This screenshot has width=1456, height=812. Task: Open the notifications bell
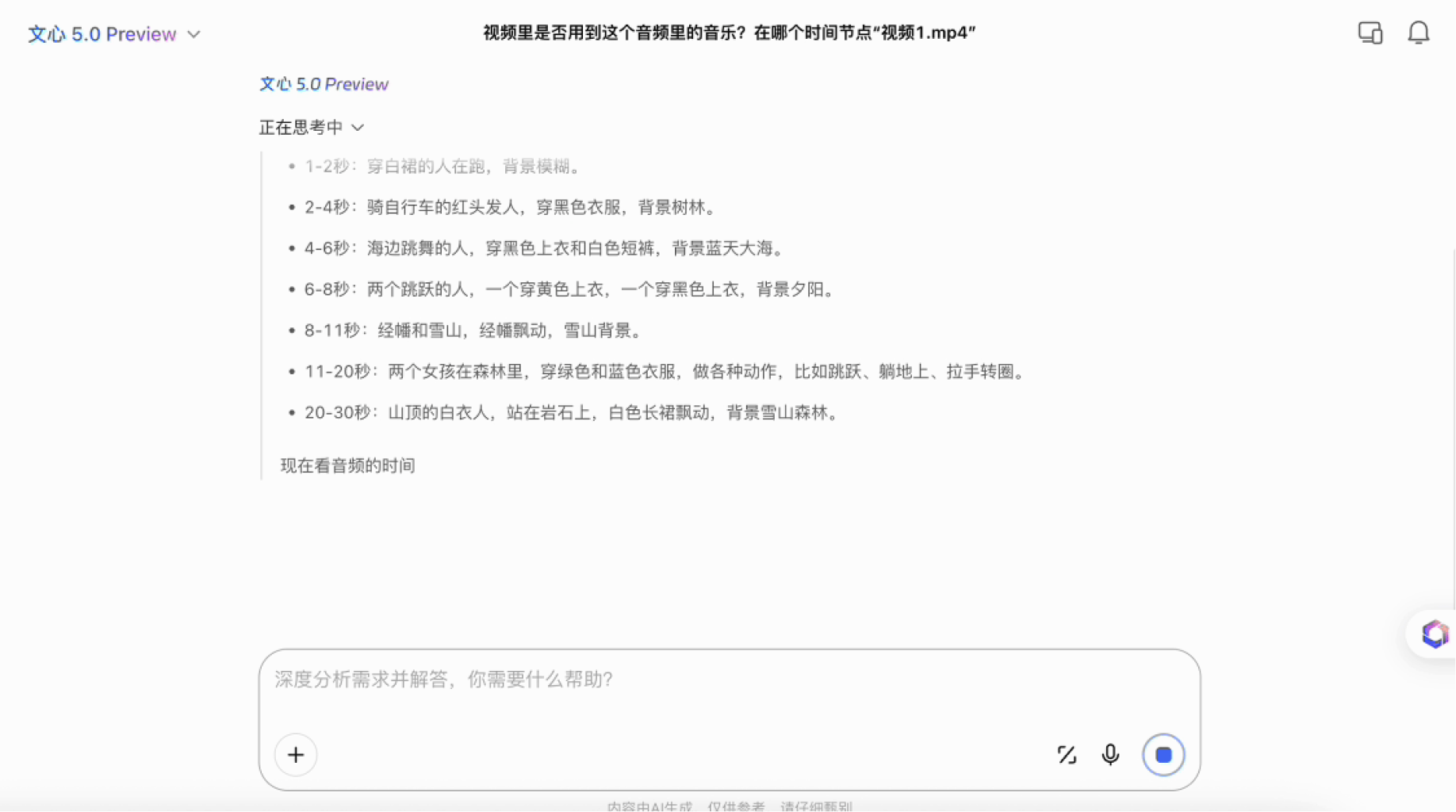tap(1419, 33)
